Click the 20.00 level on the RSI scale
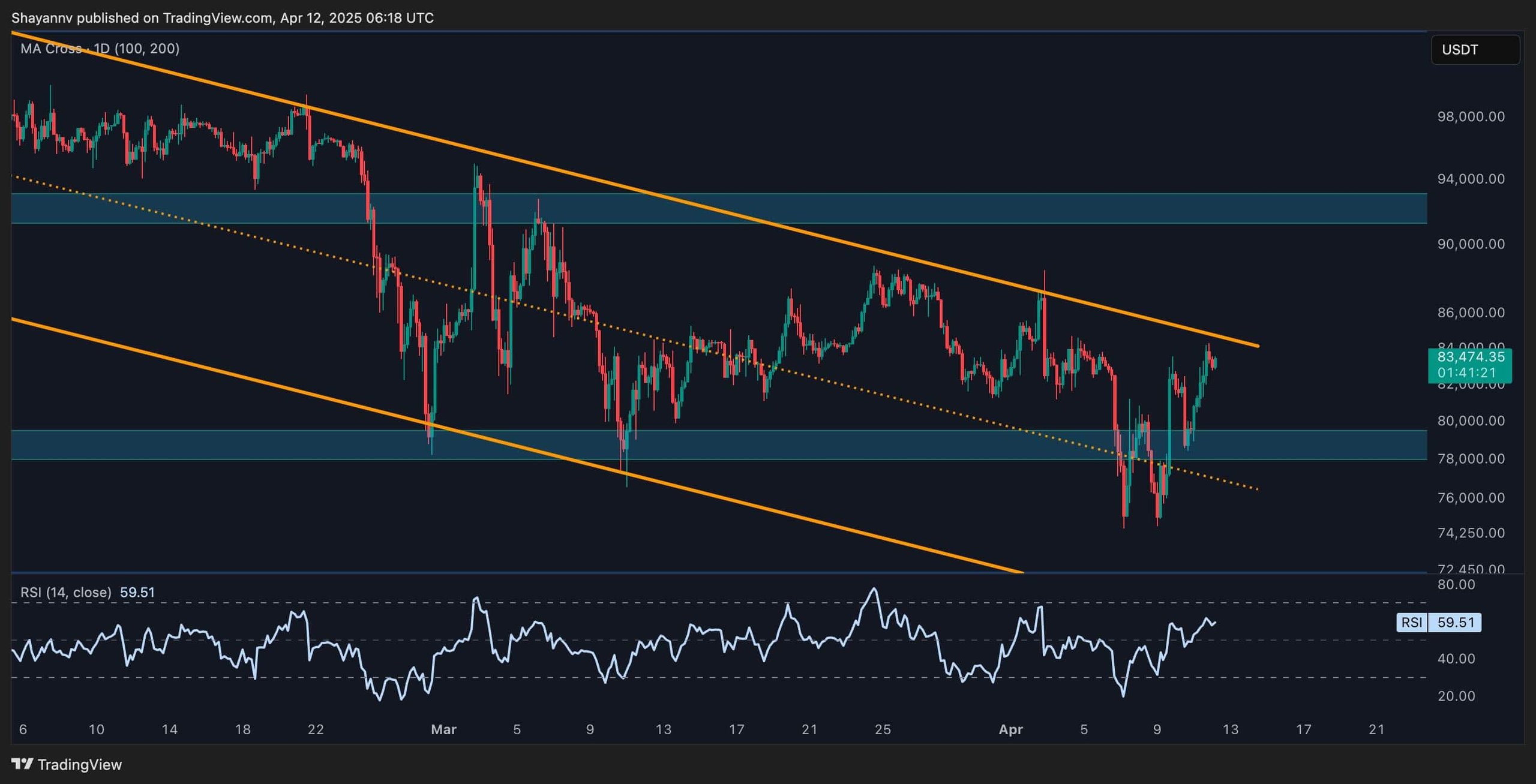Screen dimensions: 1536x784 coord(1456,696)
